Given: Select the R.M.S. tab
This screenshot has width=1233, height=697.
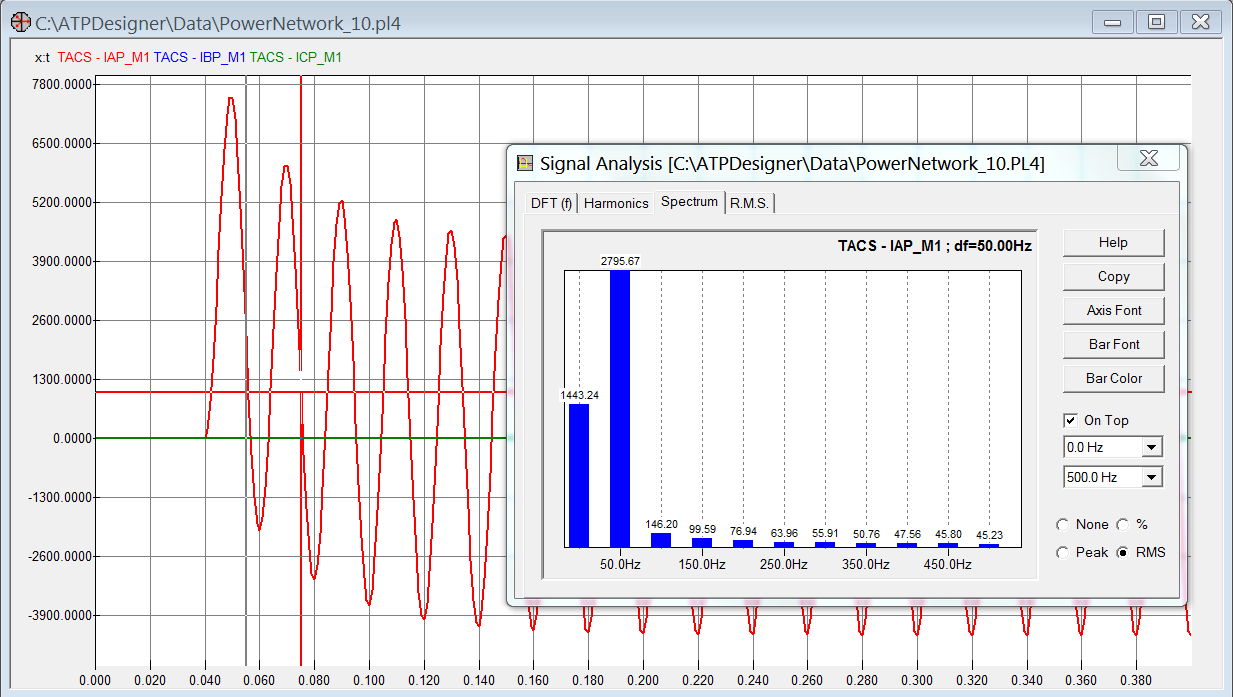Looking at the screenshot, I should point(749,203).
